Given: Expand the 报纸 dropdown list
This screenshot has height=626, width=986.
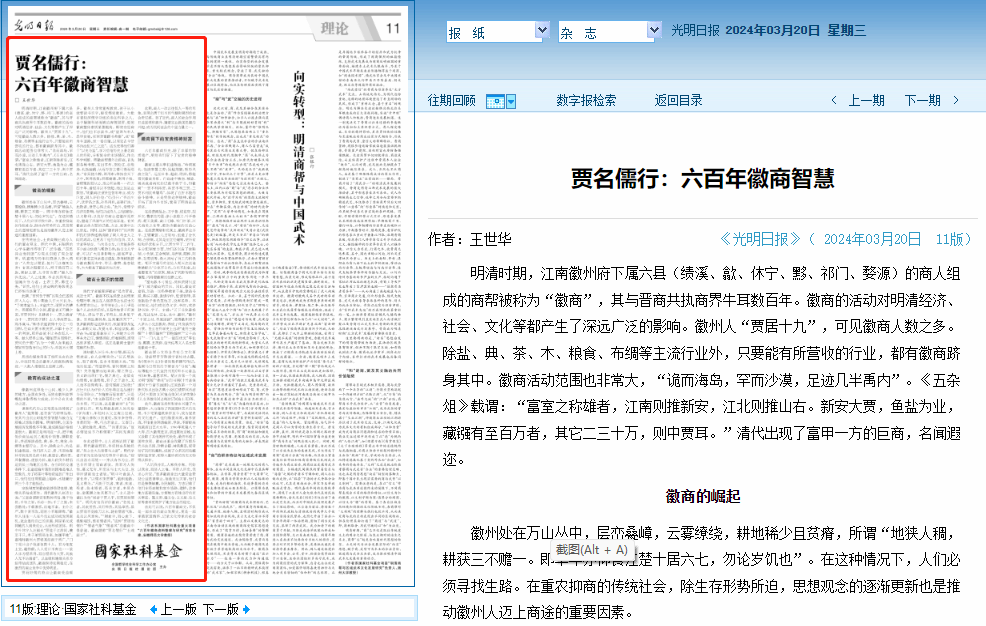Looking at the screenshot, I should pos(542,32).
